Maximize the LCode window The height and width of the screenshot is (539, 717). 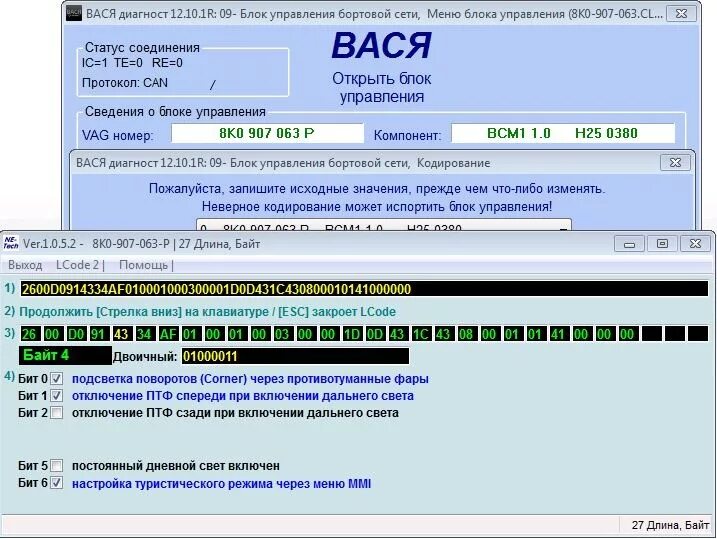[662, 244]
